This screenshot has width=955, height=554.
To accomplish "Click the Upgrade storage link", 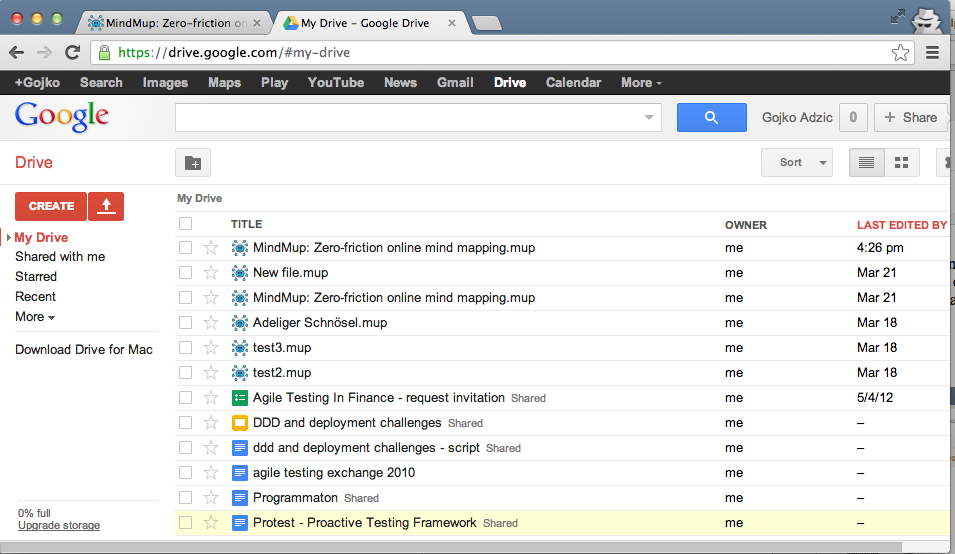I will tap(59, 525).
